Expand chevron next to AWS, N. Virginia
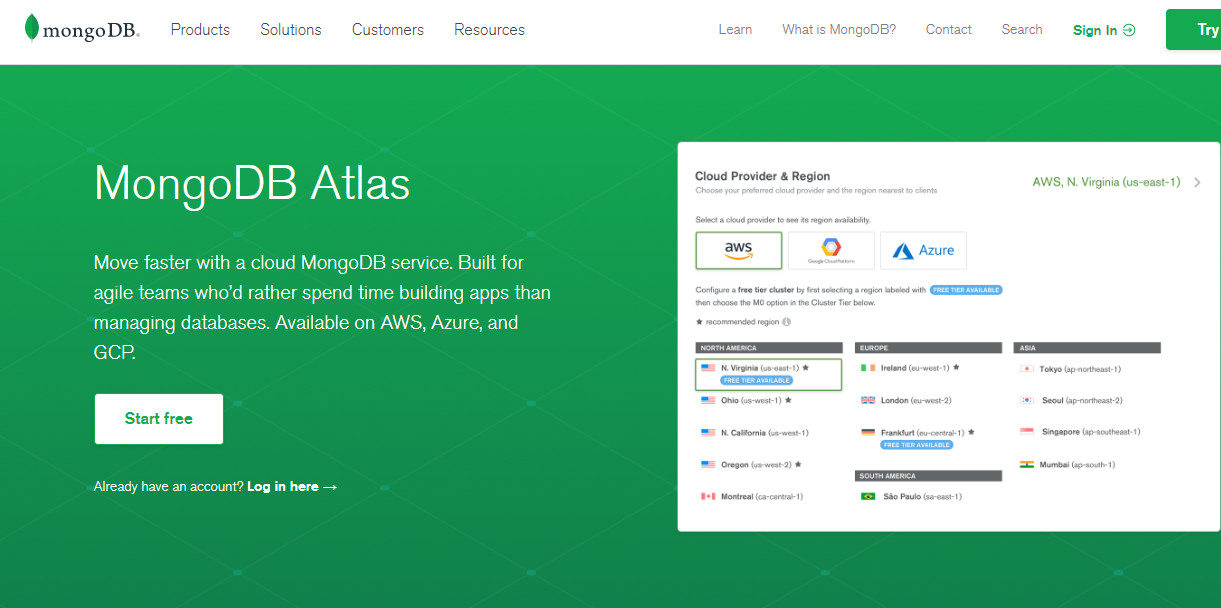Screen dimensions: 1221x608 coord(1197,183)
